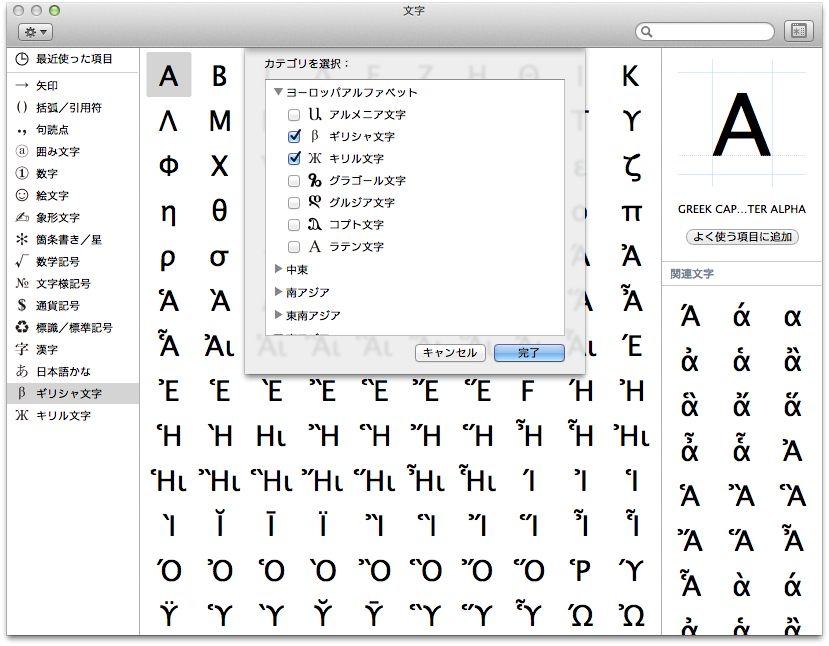
Task: Click よく使う項目に追加 button
Action: click(741, 237)
